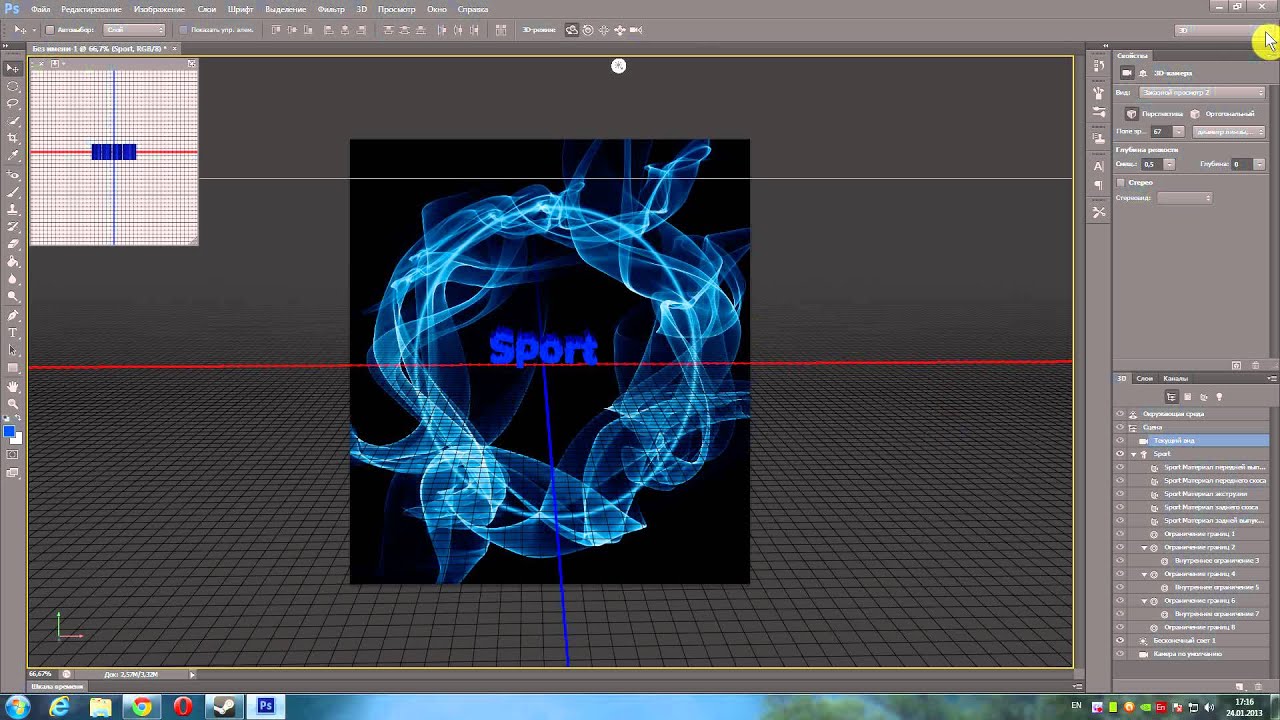1280x720 pixels.
Task: Select the Crop tool
Action: point(12,138)
